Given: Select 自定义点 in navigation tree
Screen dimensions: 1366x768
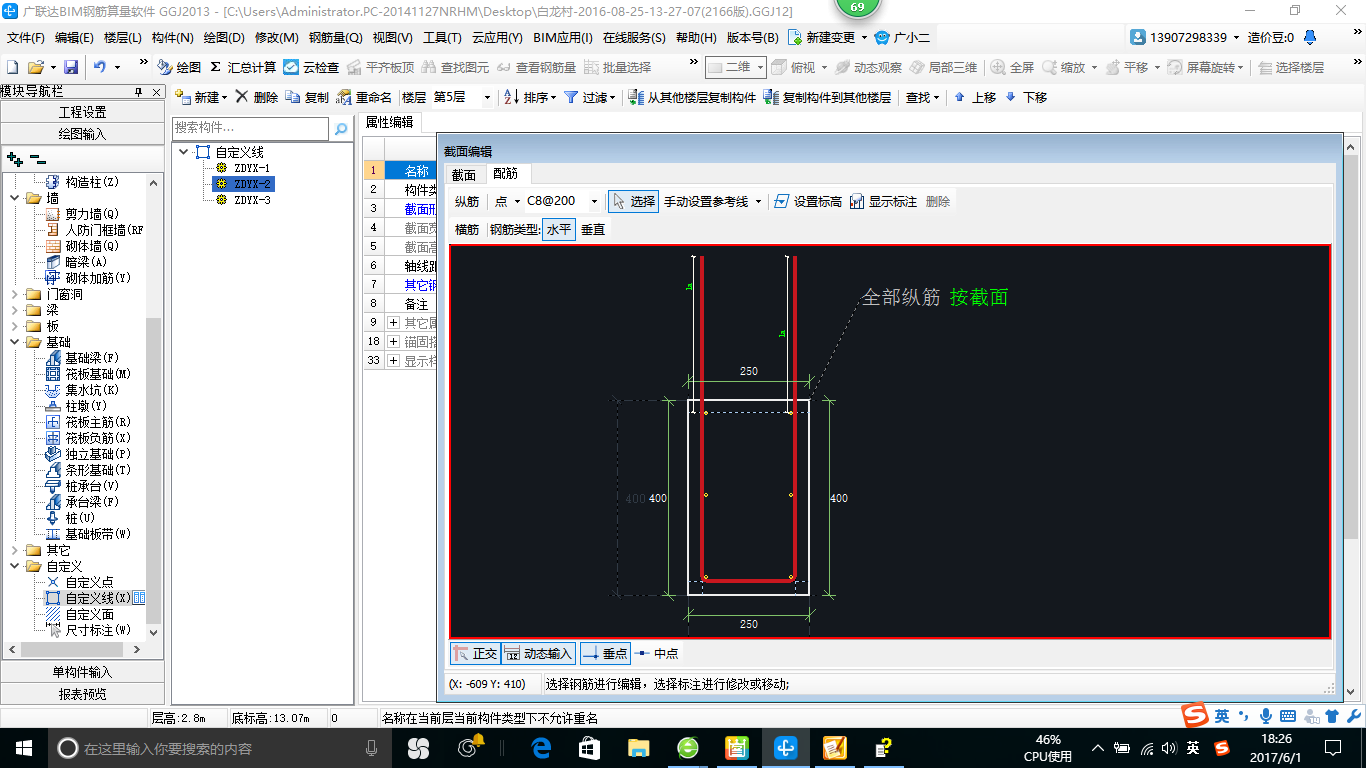Looking at the screenshot, I should tap(89, 582).
